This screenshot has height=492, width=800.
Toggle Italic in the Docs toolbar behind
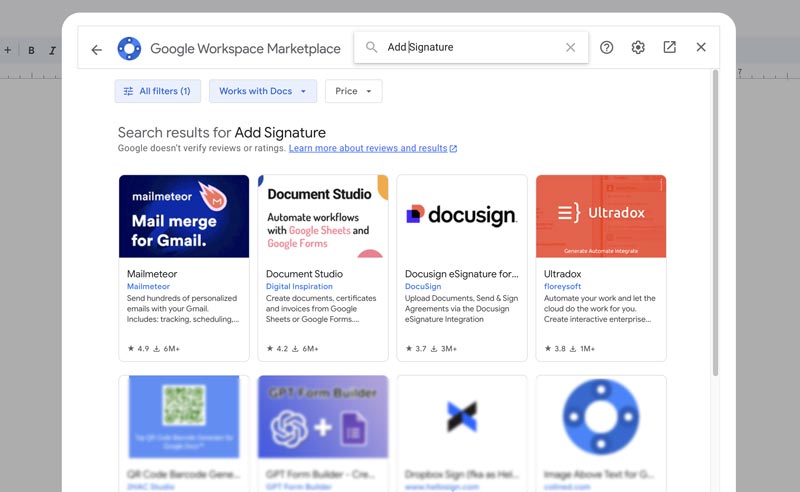[52, 50]
